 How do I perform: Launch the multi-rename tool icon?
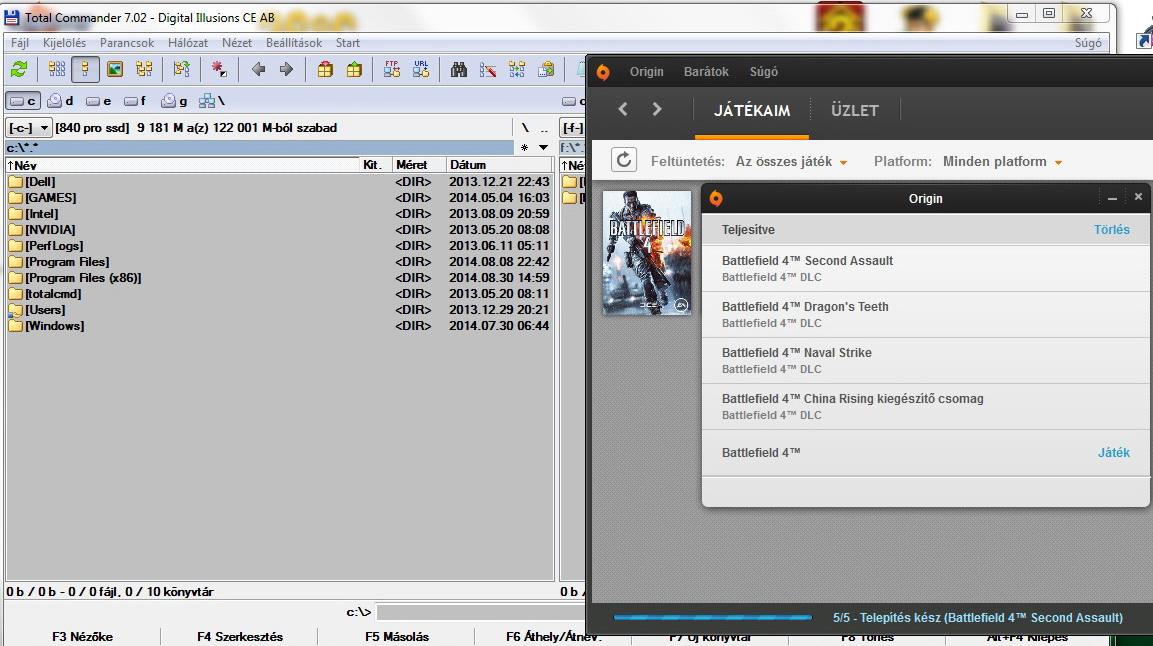(x=488, y=69)
